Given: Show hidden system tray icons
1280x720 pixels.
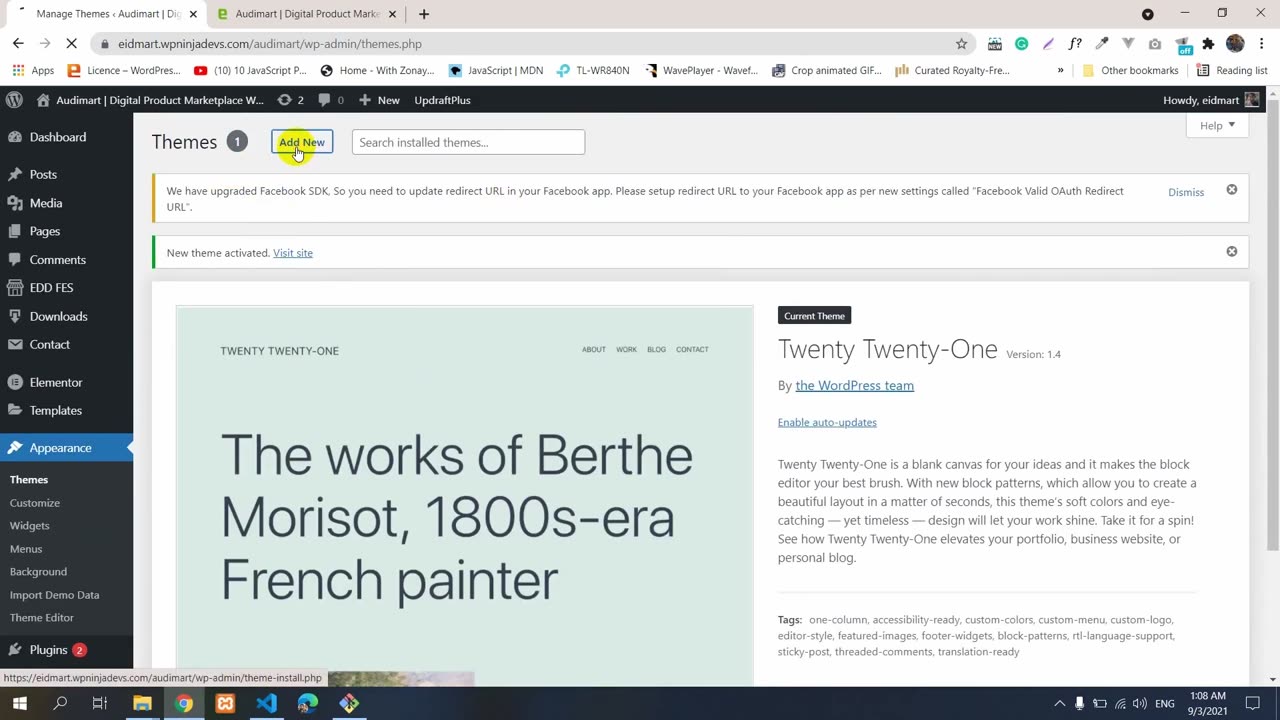Looking at the screenshot, I should 1059,704.
